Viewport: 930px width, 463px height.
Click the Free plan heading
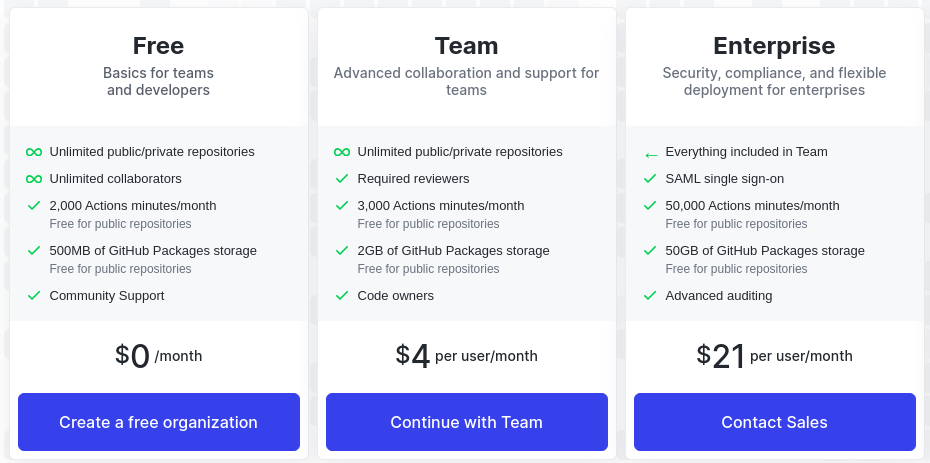click(x=158, y=46)
